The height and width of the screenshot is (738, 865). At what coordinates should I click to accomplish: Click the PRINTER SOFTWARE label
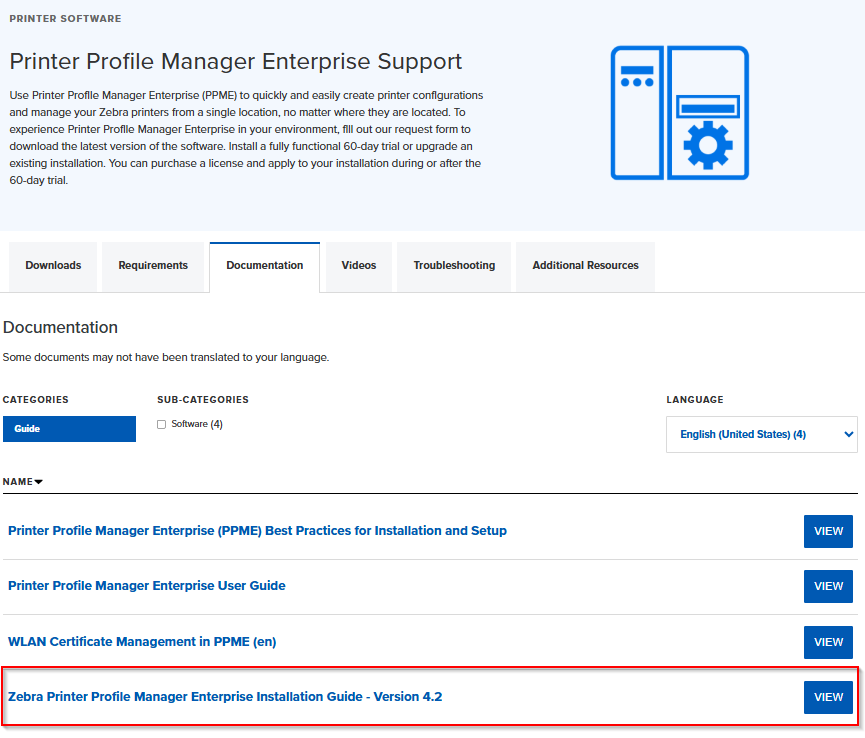[65, 19]
